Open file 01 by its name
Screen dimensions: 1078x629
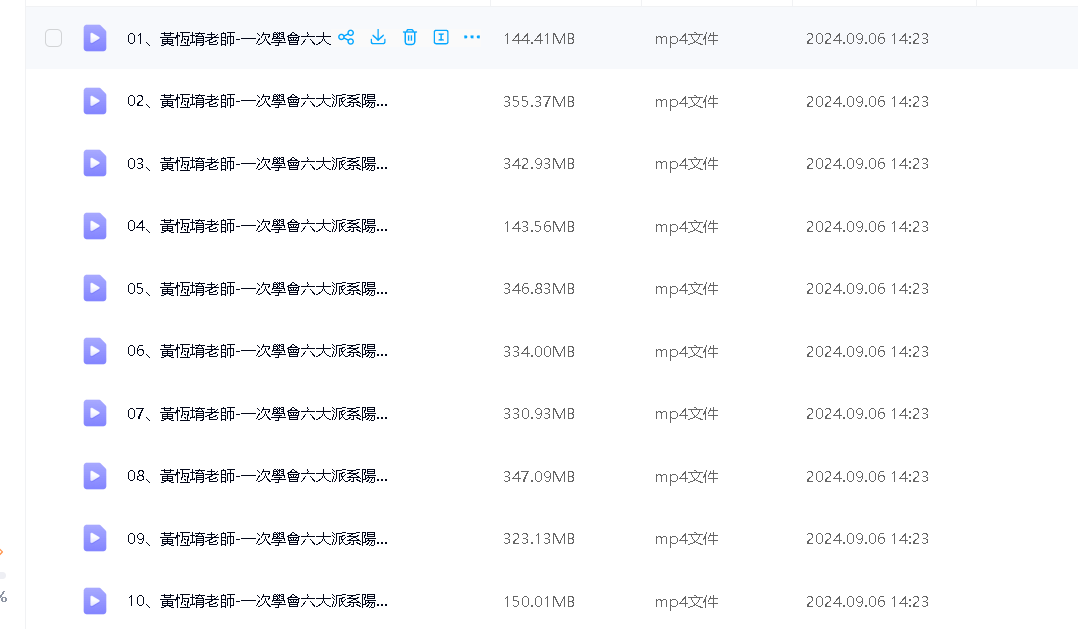[x=229, y=39]
